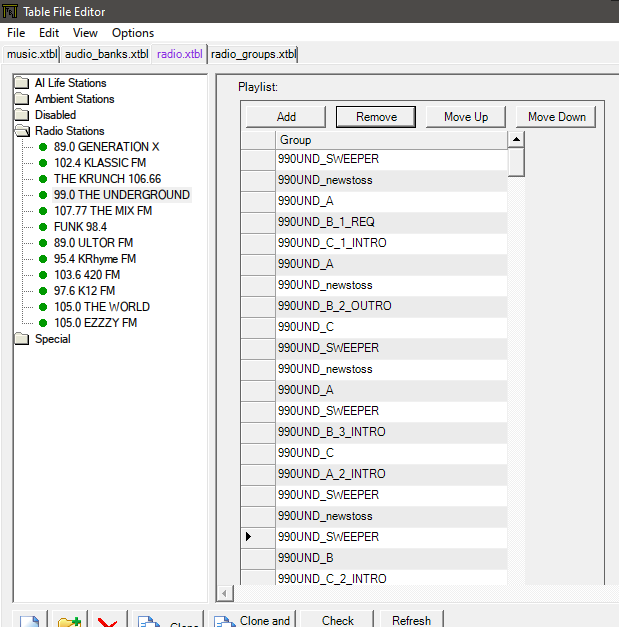Image resolution: width=619 pixels, height=627 pixels.
Task: Collapse the Radio Stations folder
Action: coord(22,131)
